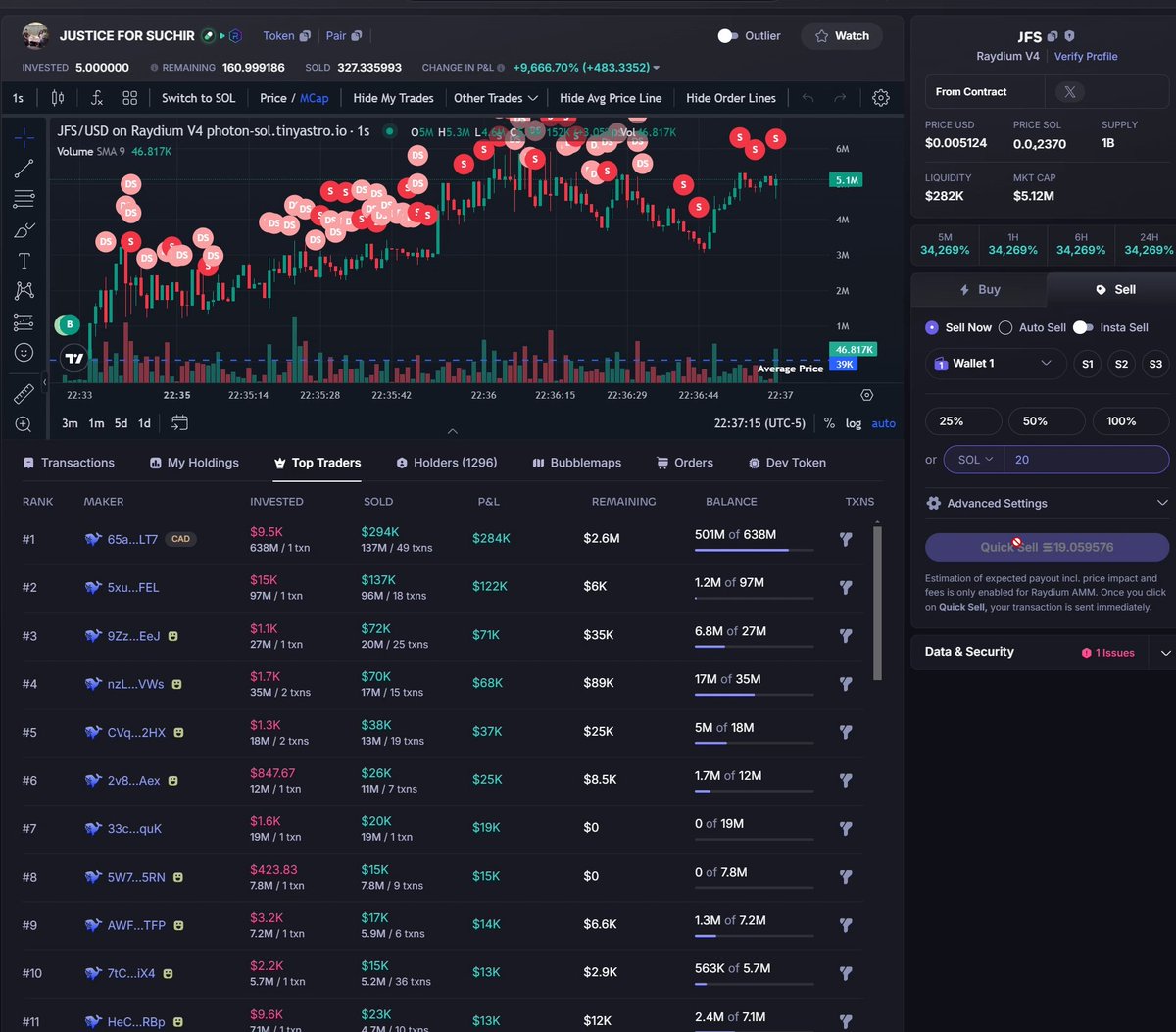Select the S2 preset button

(1121, 364)
